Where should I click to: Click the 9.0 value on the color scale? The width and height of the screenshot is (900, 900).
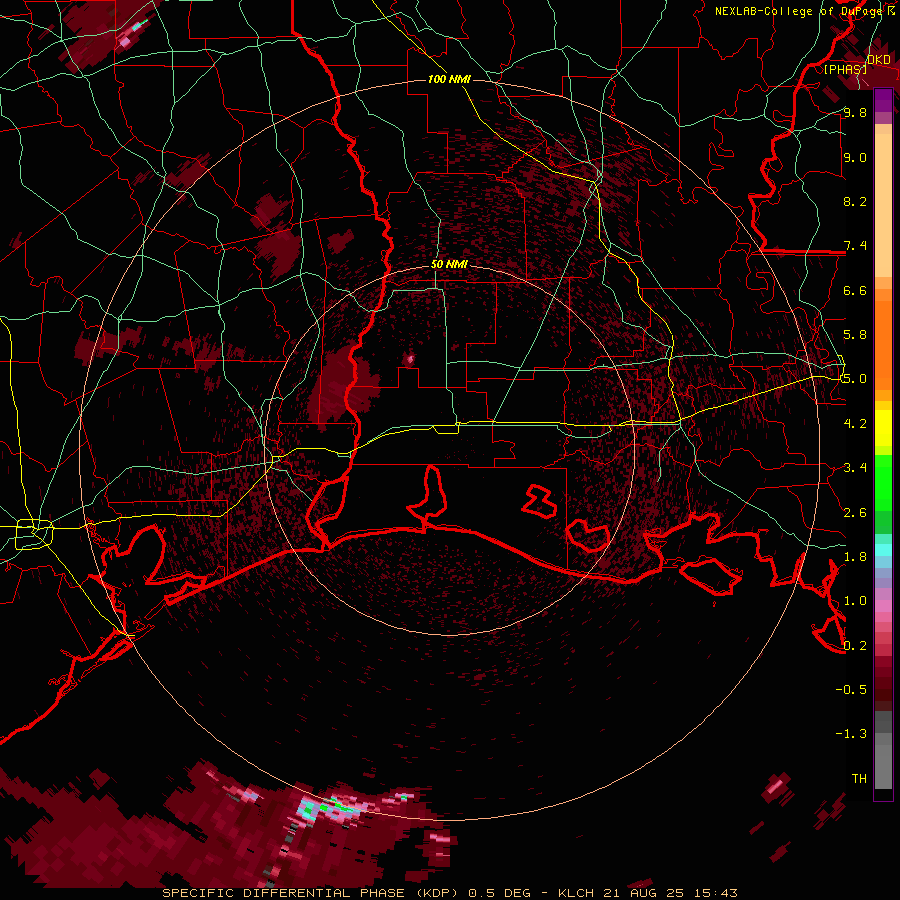[x=855, y=157]
